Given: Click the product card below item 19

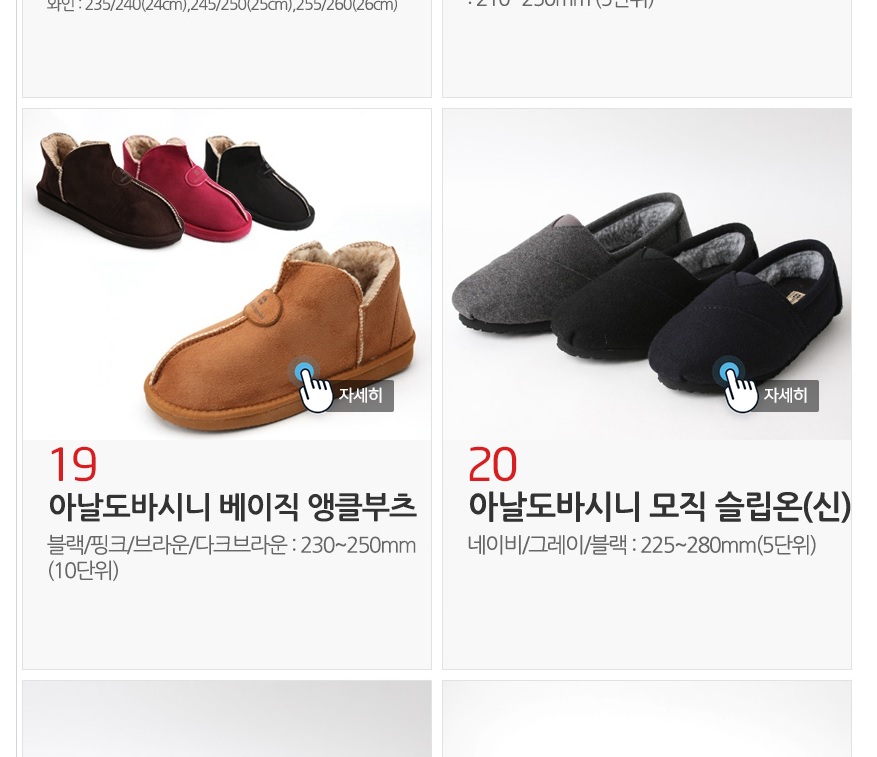Looking at the screenshot, I should click(x=227, y=718).
